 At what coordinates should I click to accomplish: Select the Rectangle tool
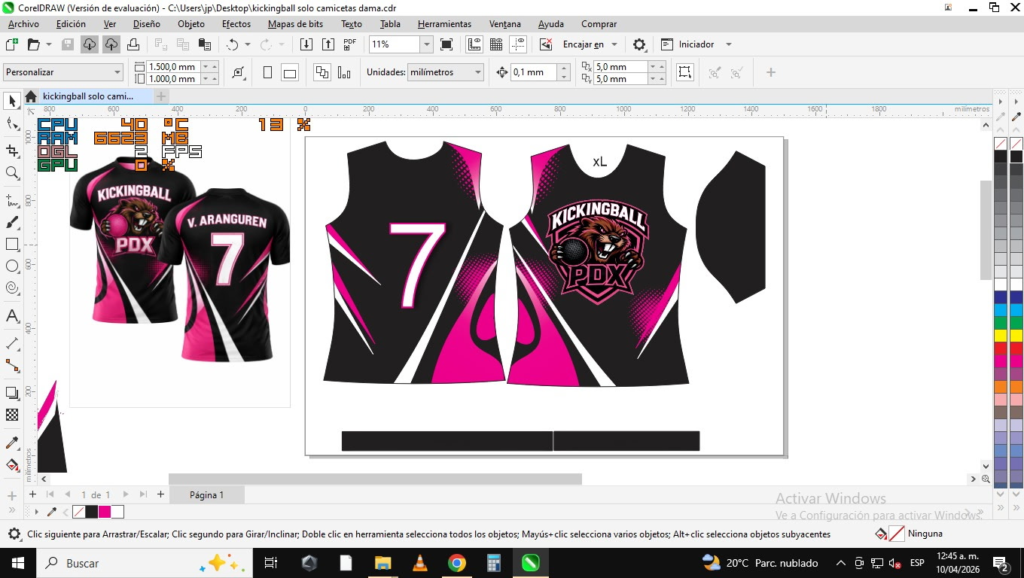tap(12, 244)
